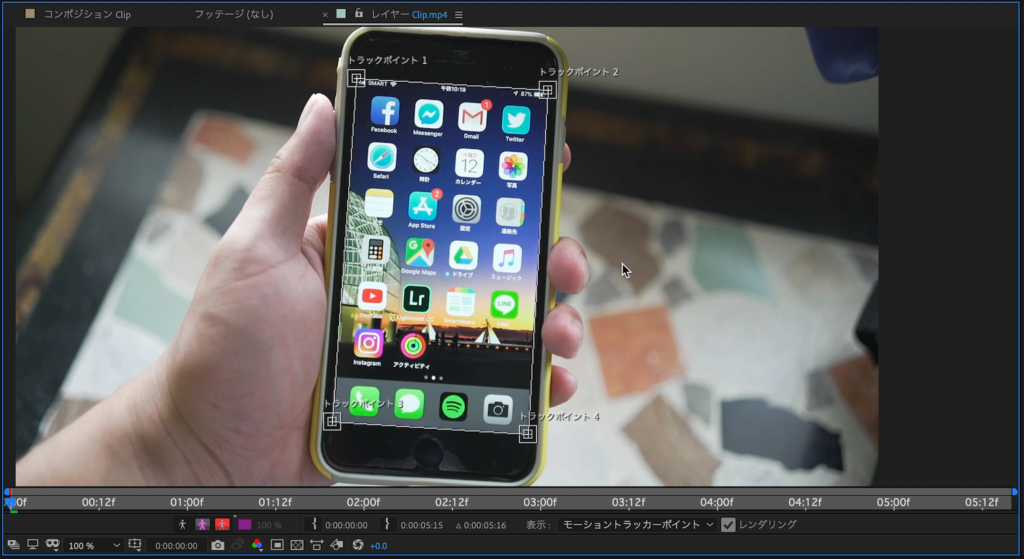The image size is (1024, 559).
Task: Toggle the alpha boundary magenta figure icon
Action: click(x=202, y=524)
